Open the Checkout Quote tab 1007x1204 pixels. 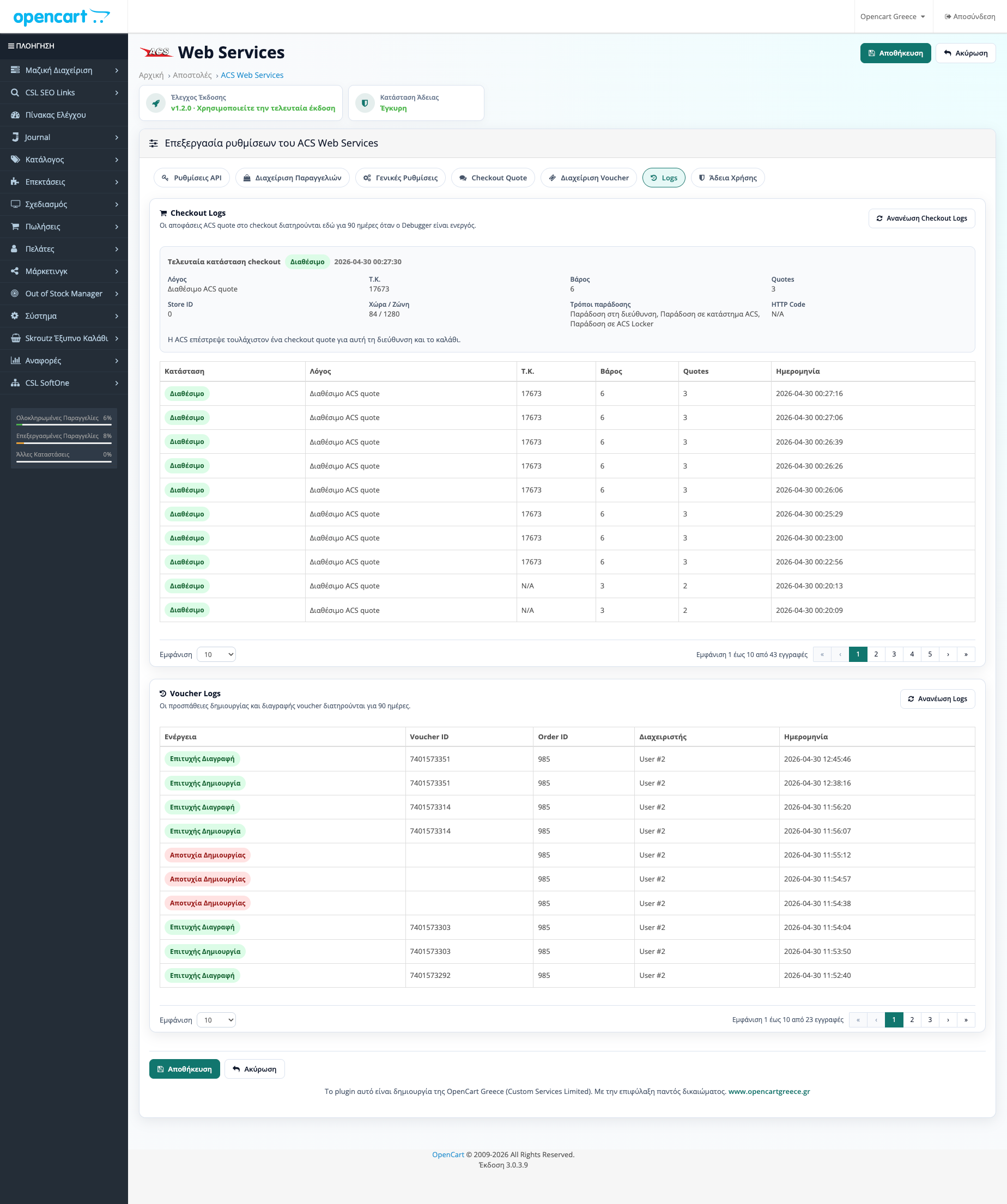point(493,178)
